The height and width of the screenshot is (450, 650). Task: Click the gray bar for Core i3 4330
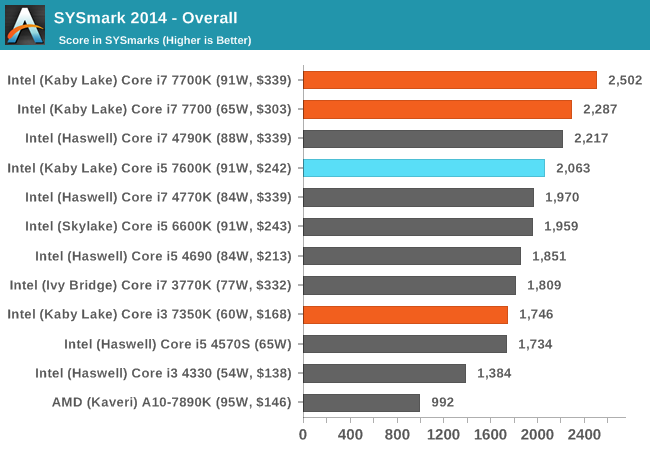click(385, 373)
